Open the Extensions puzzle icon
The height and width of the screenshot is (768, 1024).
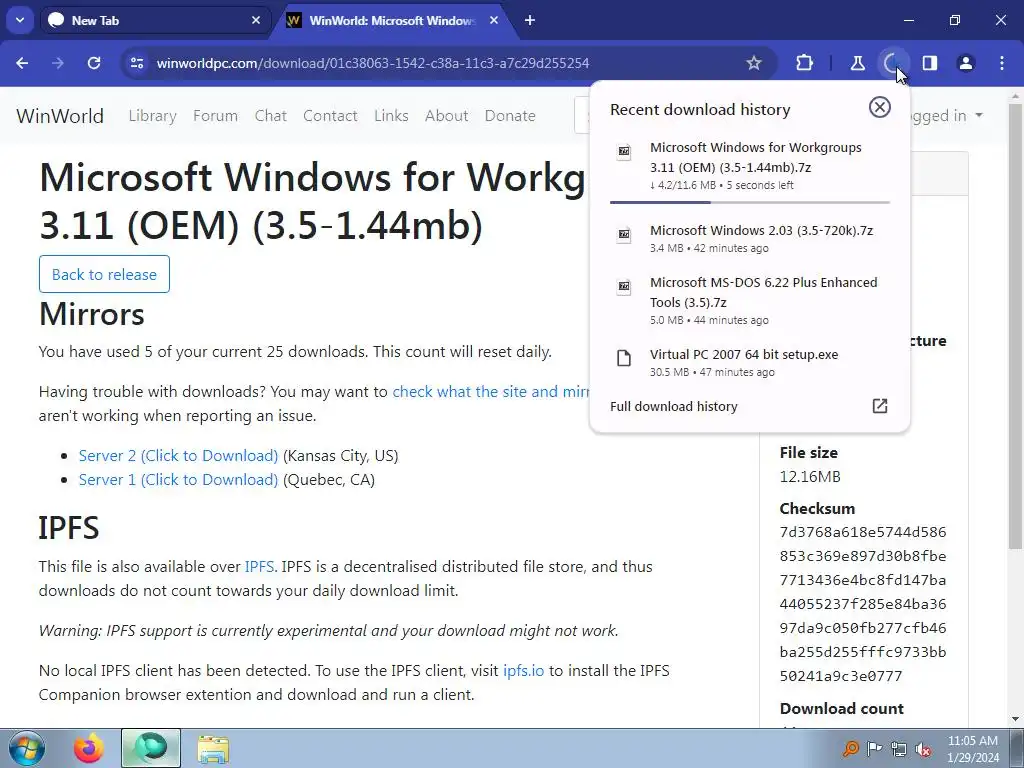click(x=805, y=63)
